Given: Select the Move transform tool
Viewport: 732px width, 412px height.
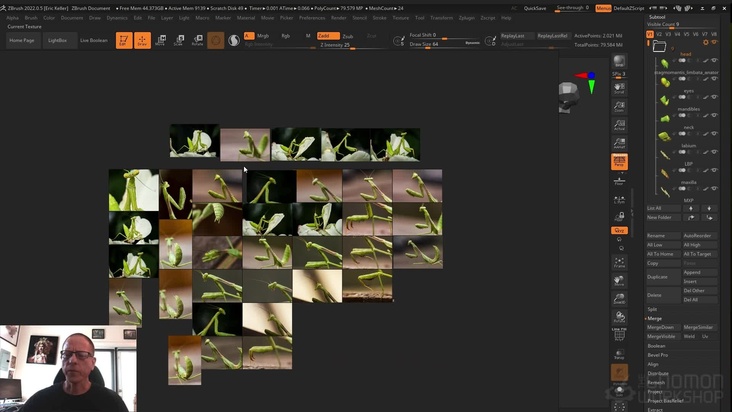Looking at the screenshot, I should pos(160,40).
